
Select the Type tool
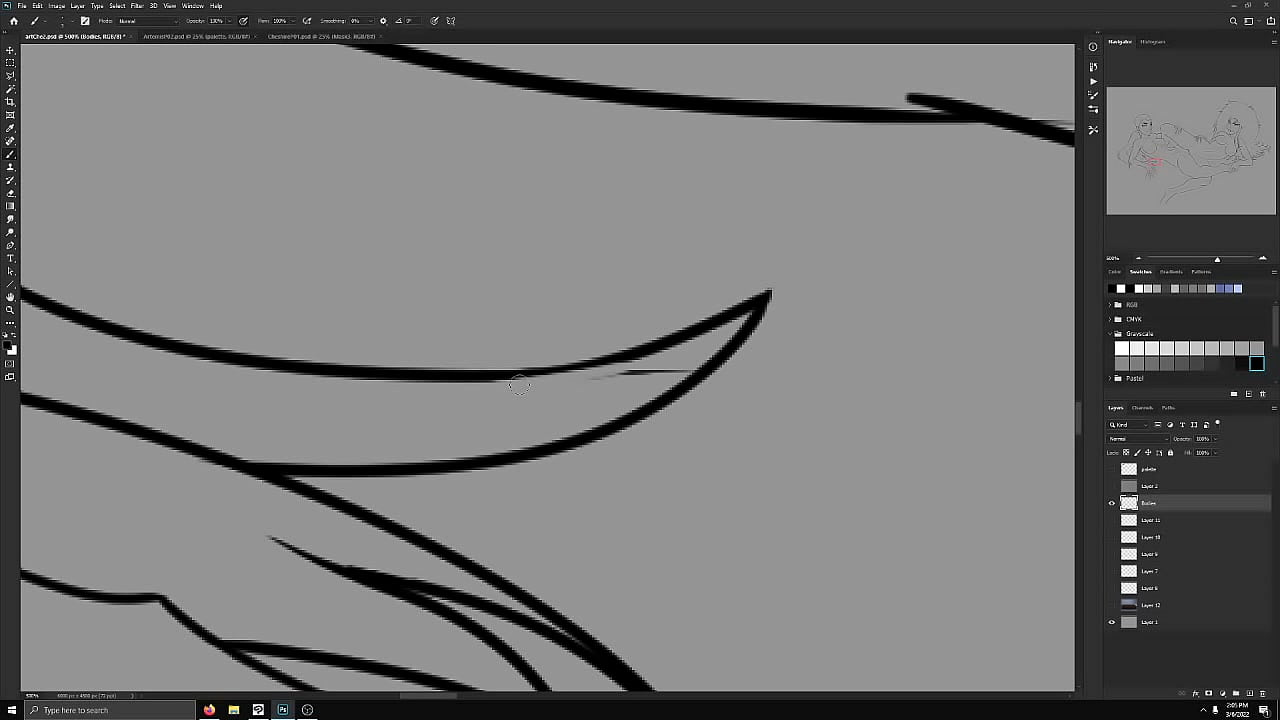[10, 258]
